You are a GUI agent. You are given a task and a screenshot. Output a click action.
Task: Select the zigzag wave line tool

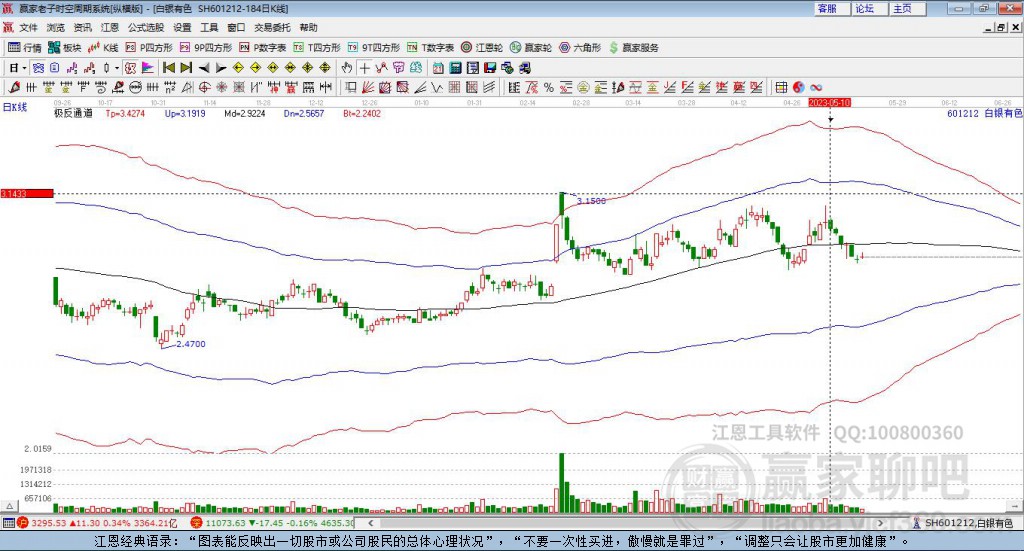point(437,87)
